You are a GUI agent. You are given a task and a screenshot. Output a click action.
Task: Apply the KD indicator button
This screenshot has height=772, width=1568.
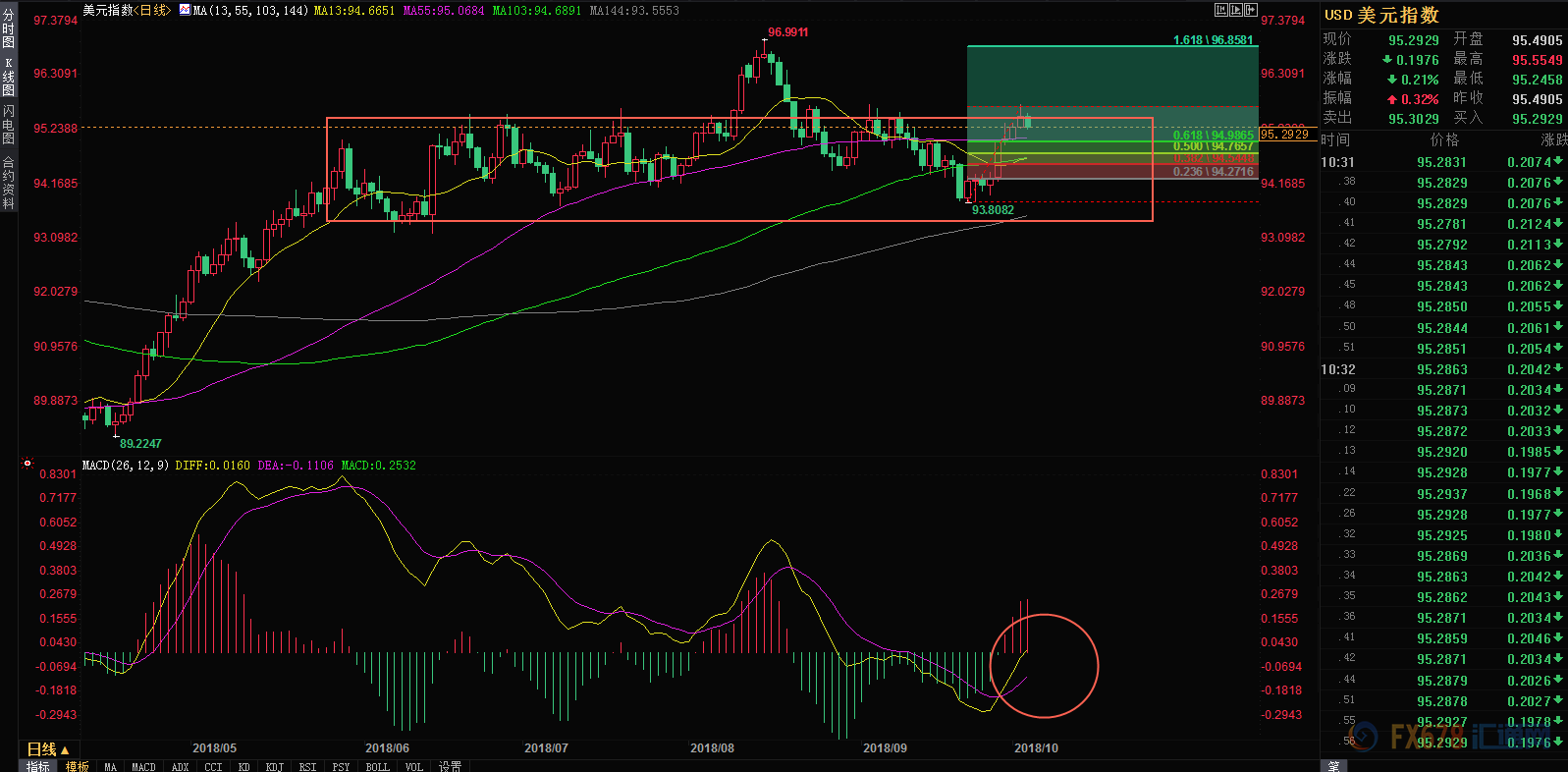[243, 766]
